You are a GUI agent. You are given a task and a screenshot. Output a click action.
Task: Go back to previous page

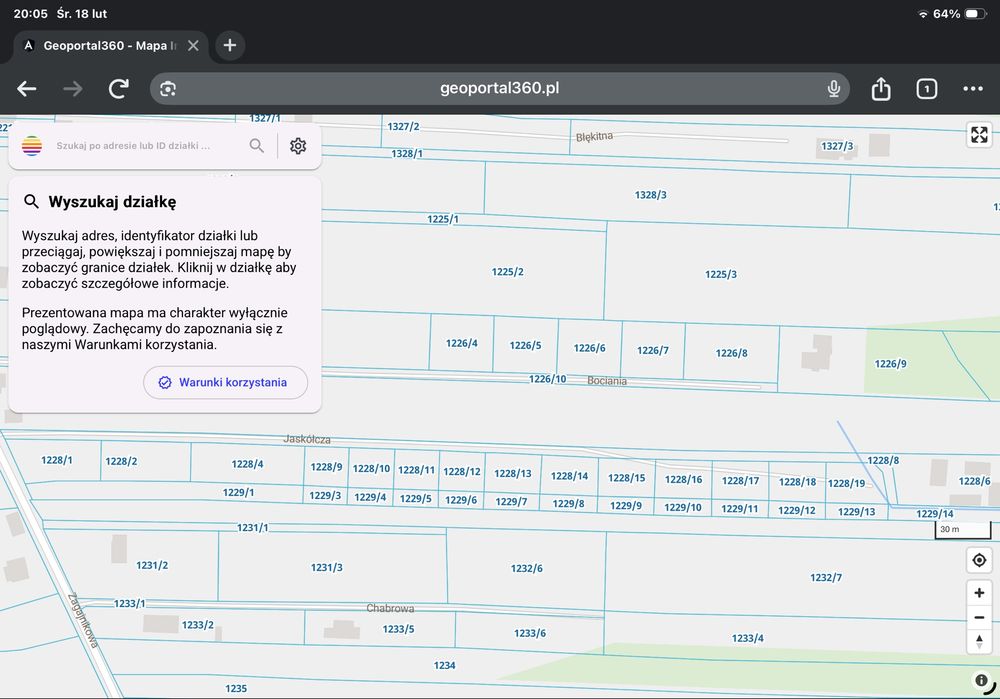(26, 89)
